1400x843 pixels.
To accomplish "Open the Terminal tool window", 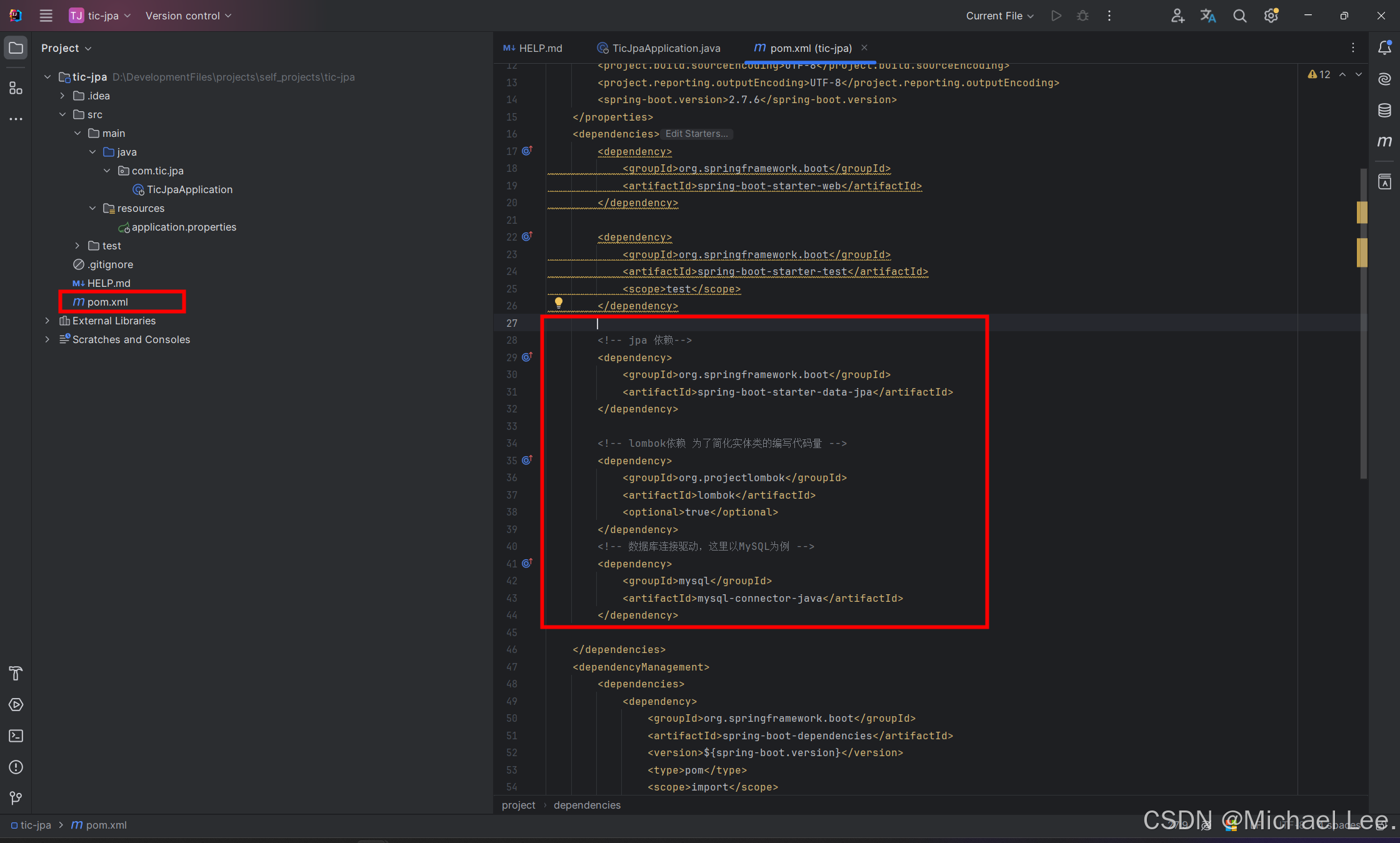I will point(16,736).
